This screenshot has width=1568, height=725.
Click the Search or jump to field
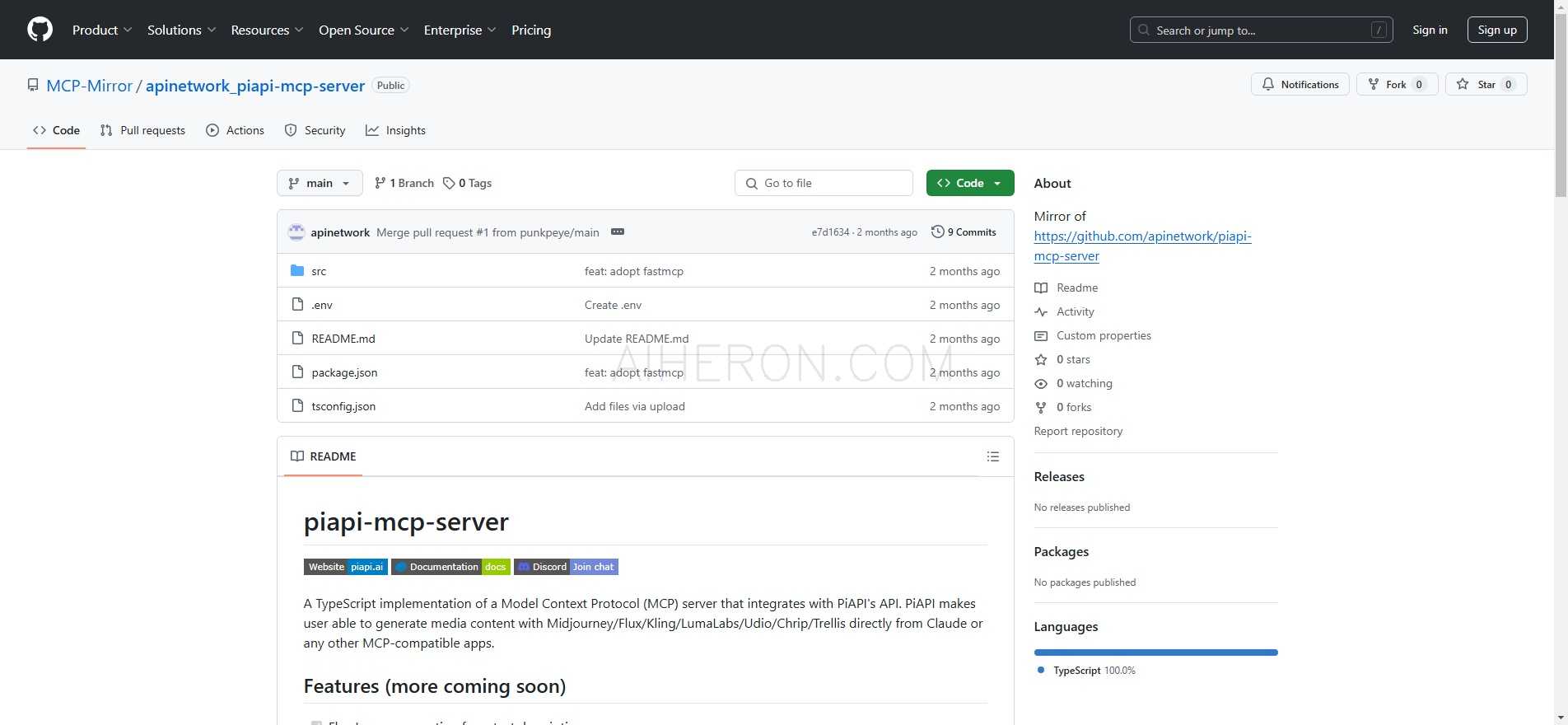coord(1261,30)
